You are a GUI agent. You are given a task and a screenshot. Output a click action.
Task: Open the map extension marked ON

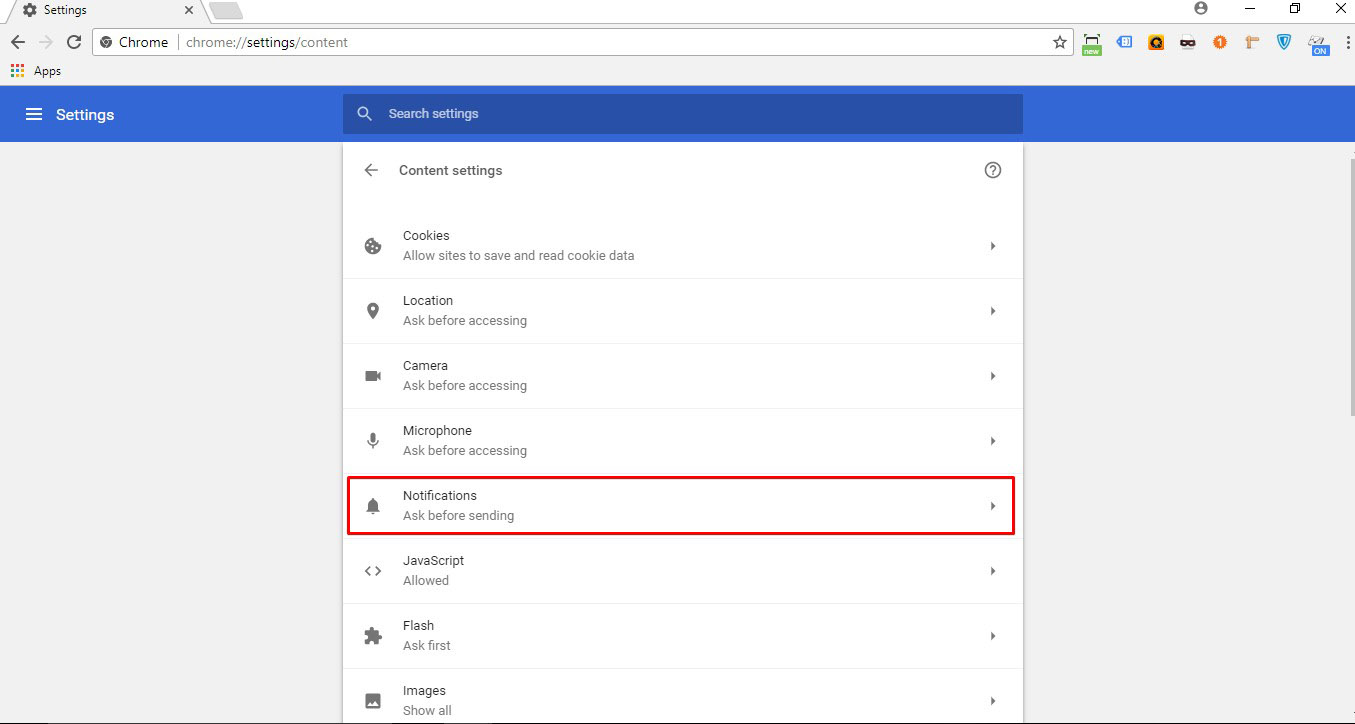tap(1318, 42)
